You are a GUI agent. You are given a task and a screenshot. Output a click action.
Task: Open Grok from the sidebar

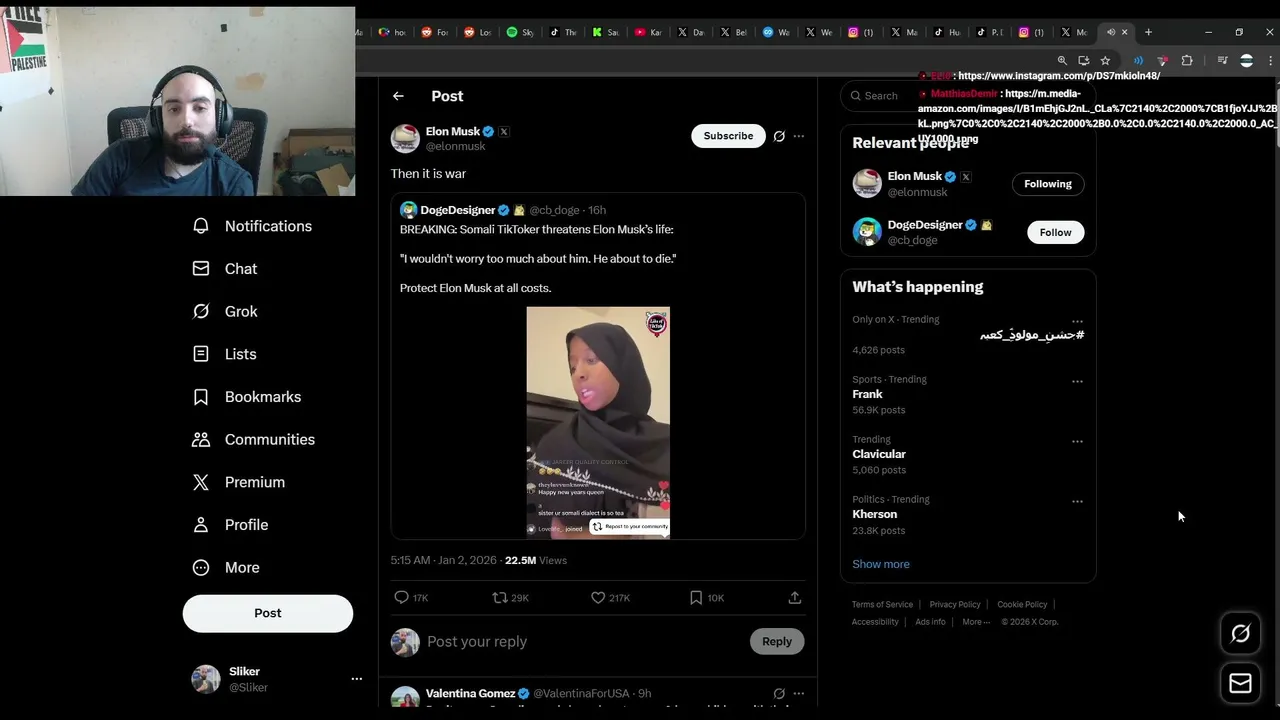(x=225, y=311)
